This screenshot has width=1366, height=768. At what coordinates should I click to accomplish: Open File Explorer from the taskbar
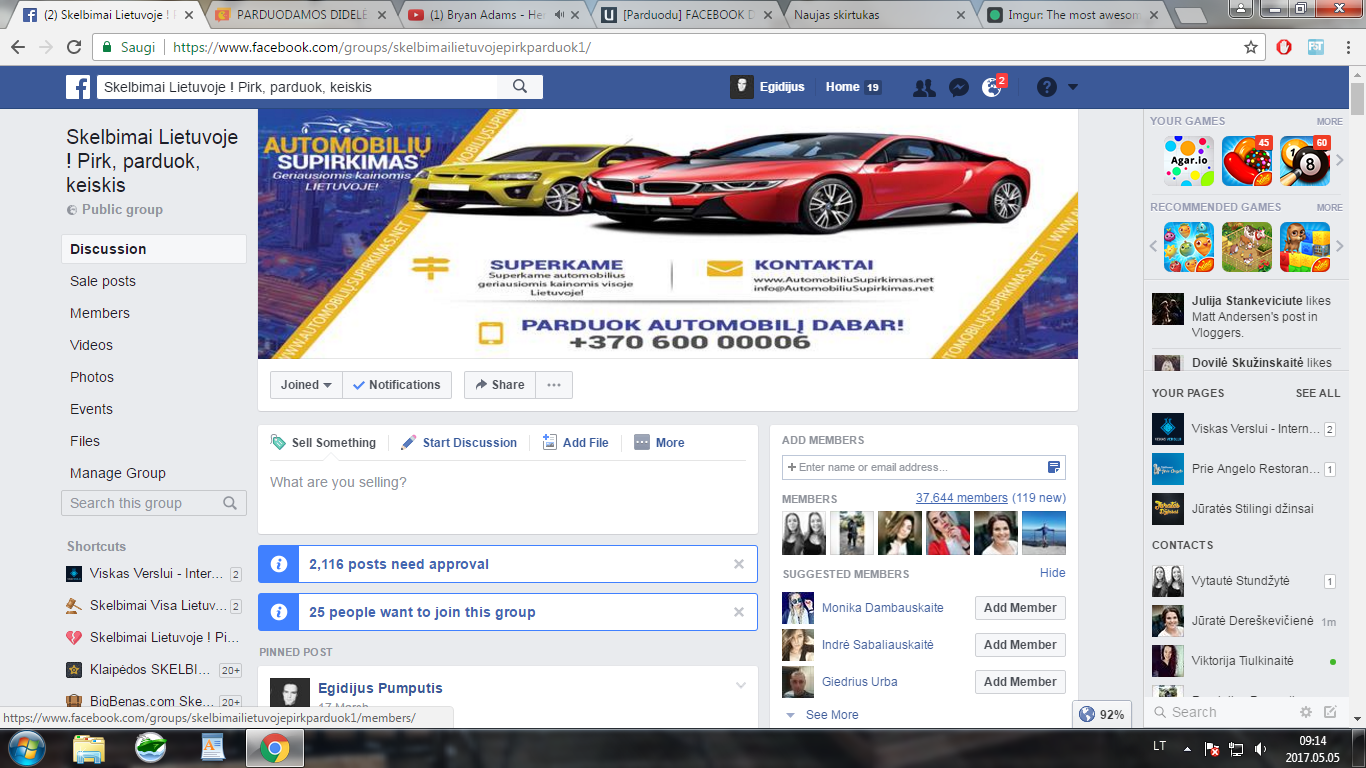88,748
